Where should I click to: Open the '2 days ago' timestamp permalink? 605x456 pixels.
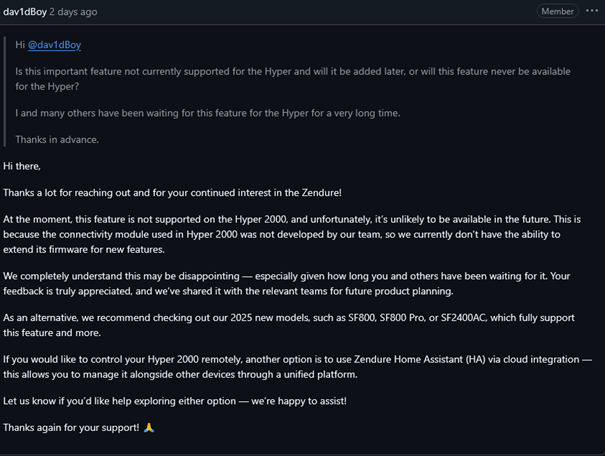click(73, 12)
